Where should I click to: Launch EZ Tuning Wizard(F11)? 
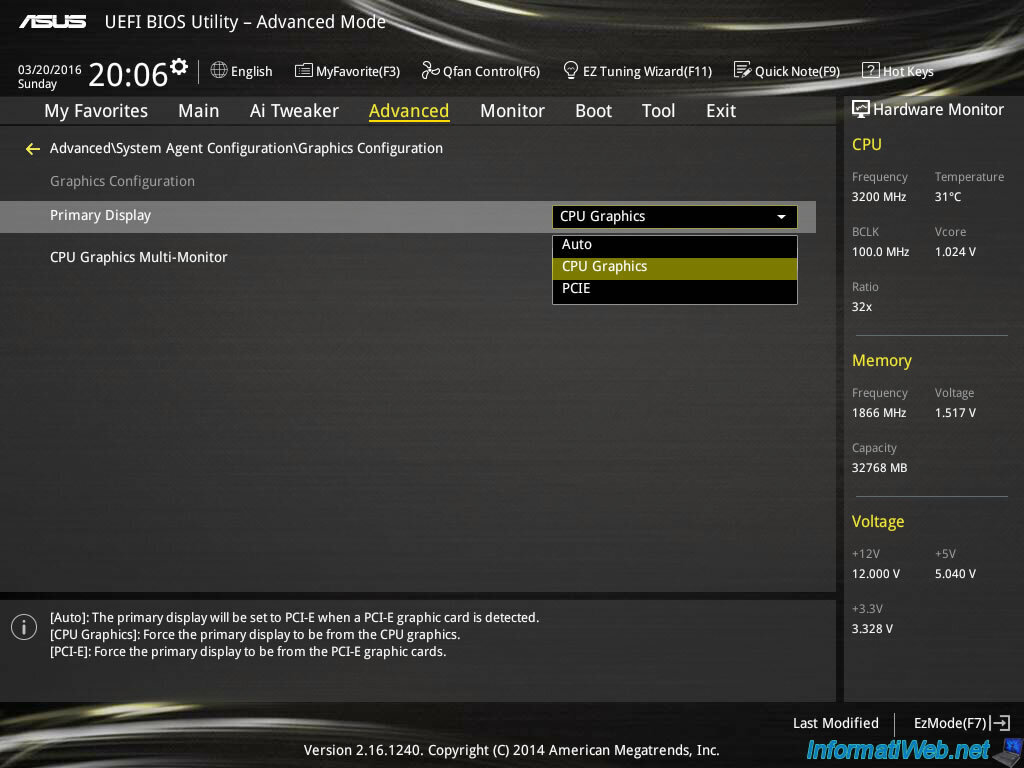(x=637, y=71)
